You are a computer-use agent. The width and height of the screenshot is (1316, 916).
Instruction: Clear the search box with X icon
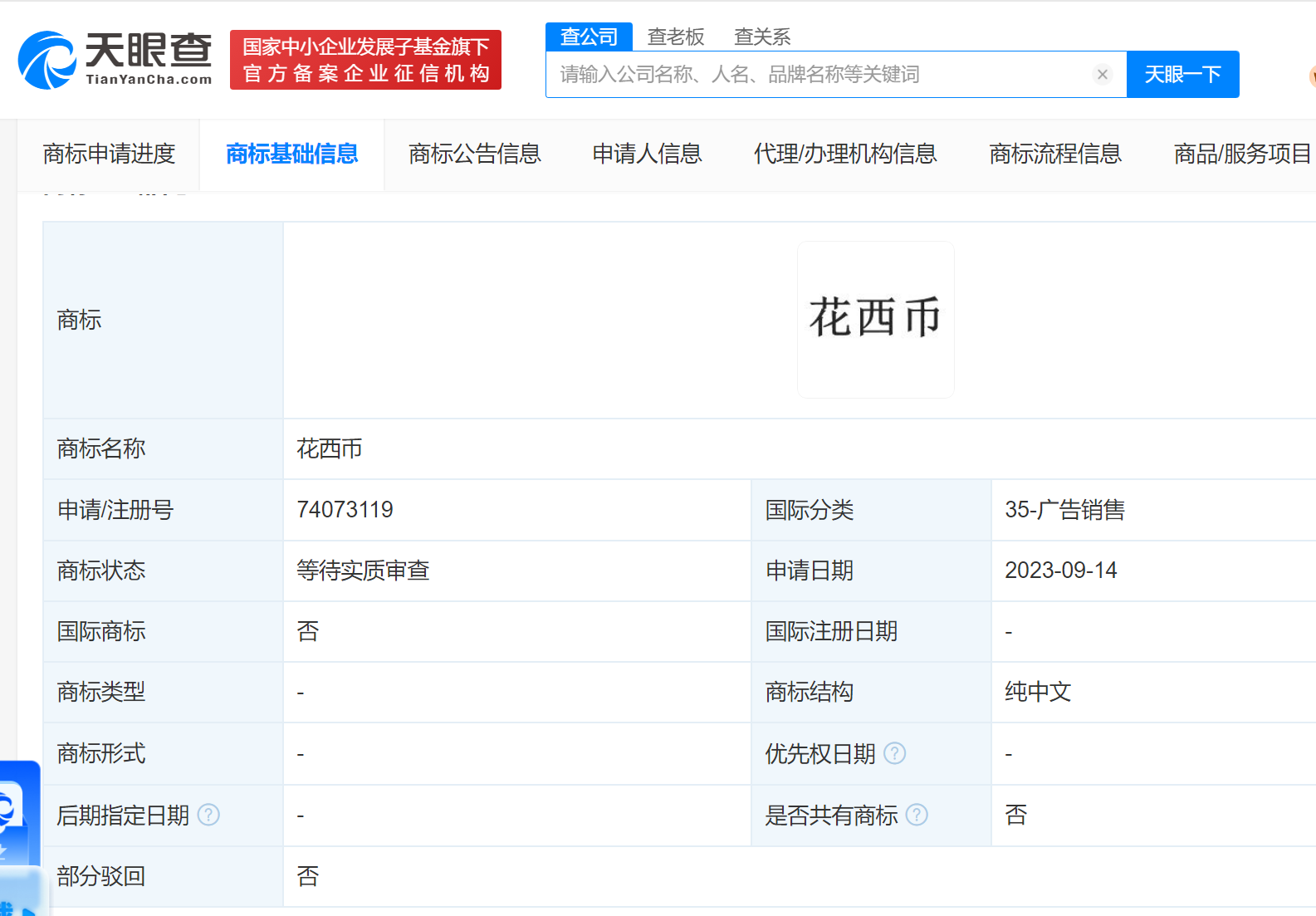pos(1102,75)
